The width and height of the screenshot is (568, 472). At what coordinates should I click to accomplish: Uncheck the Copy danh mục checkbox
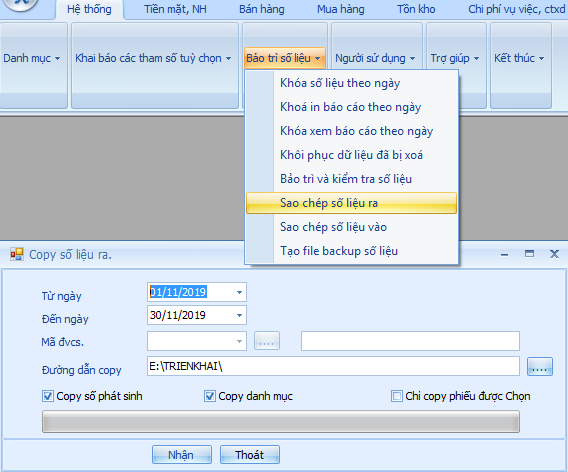click(x=210, y=396)
